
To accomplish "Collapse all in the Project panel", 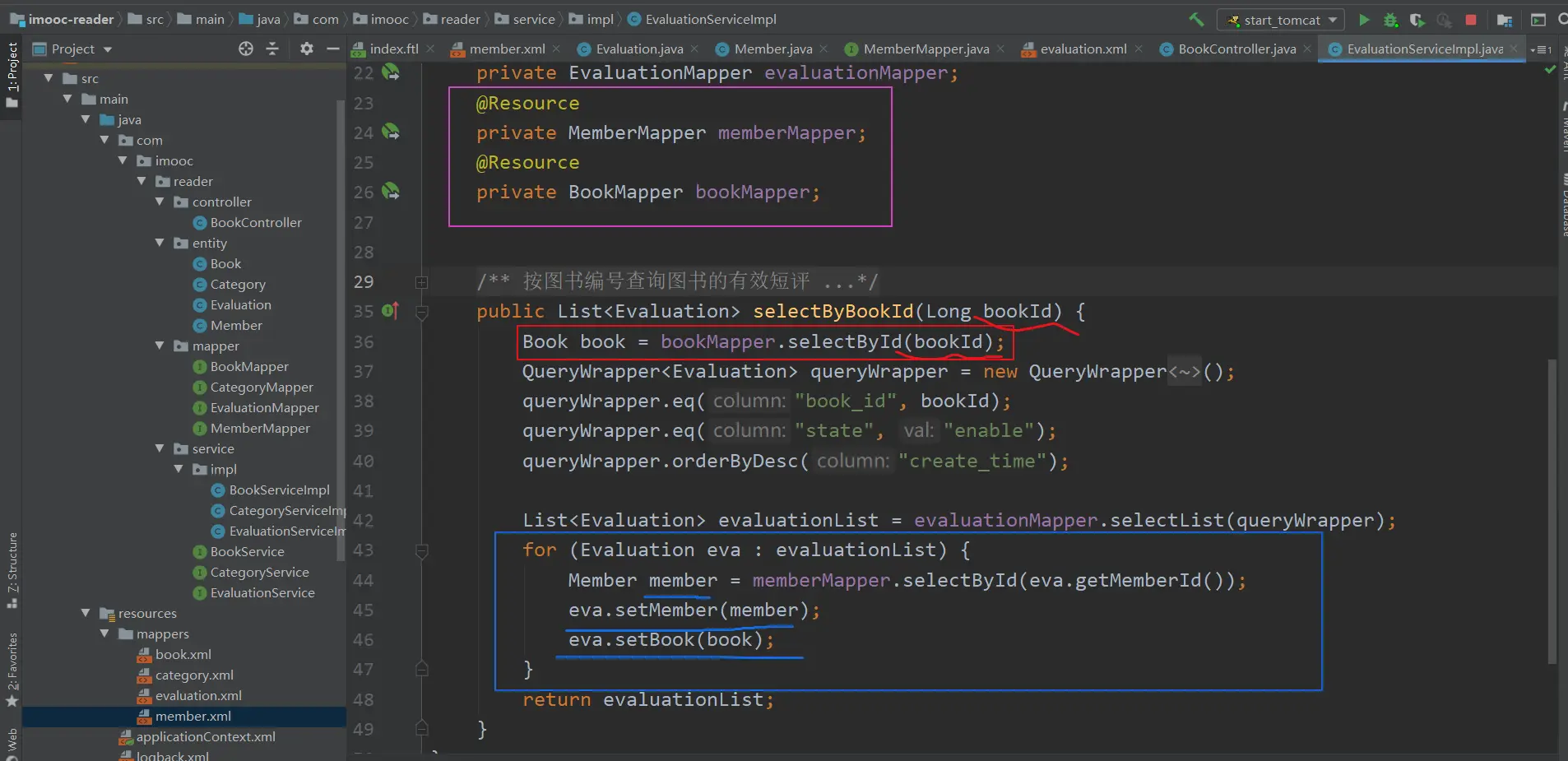I will (x=272, y=49).
